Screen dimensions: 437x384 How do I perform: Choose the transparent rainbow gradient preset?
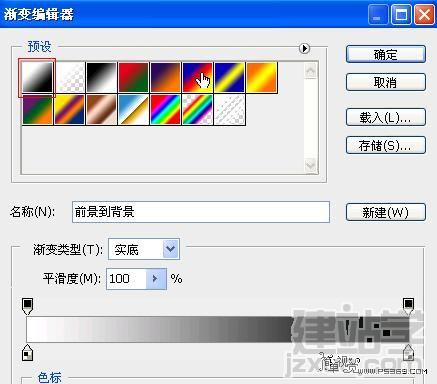(x=197, y=109)
